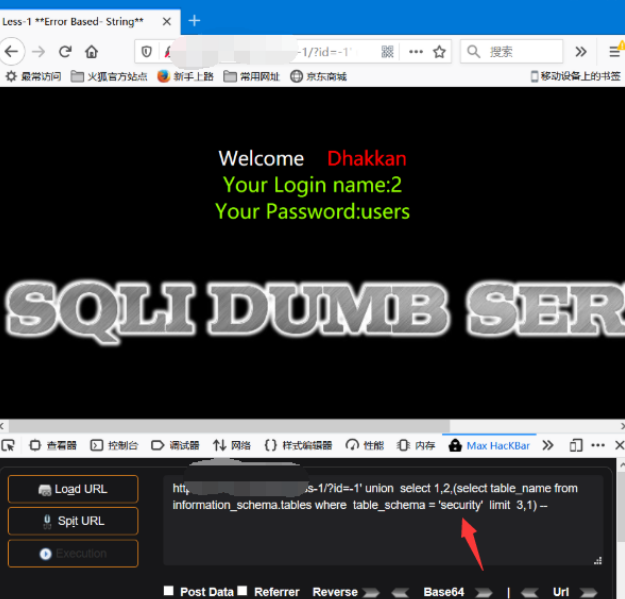Click the Base64 encode right arrow
Screen dimensions: 625x599
click(484, 592)
